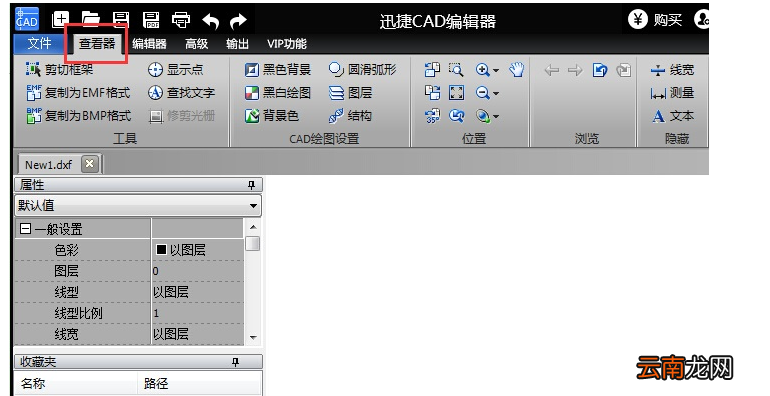Switch to the 编辑器 tab

[x=149, y=44]
